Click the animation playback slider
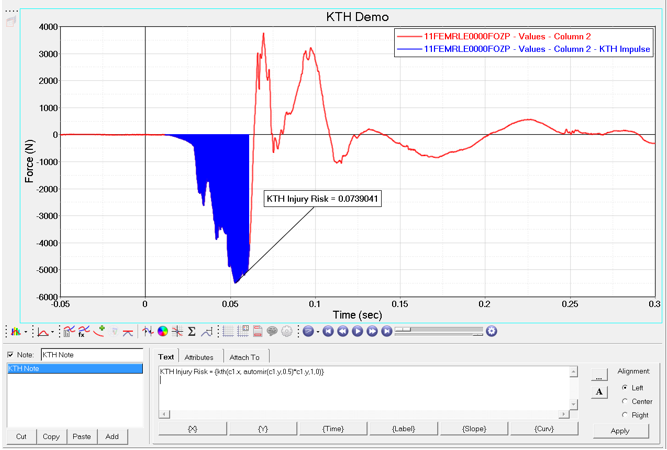Screen dimensions: 667x450 click(438, 331)
